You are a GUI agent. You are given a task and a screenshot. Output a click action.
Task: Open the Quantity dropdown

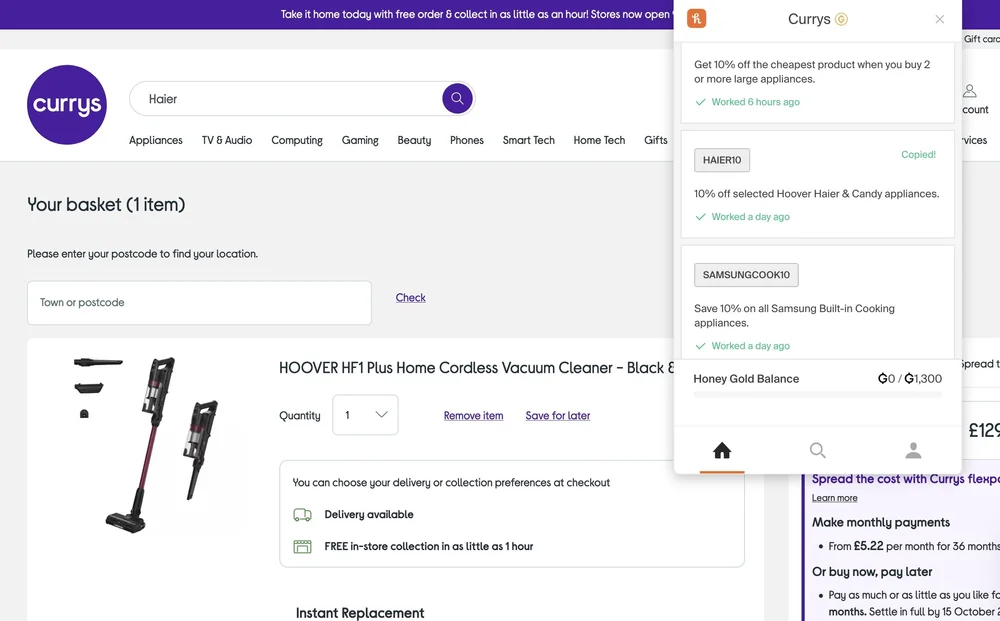click(365, 415)
